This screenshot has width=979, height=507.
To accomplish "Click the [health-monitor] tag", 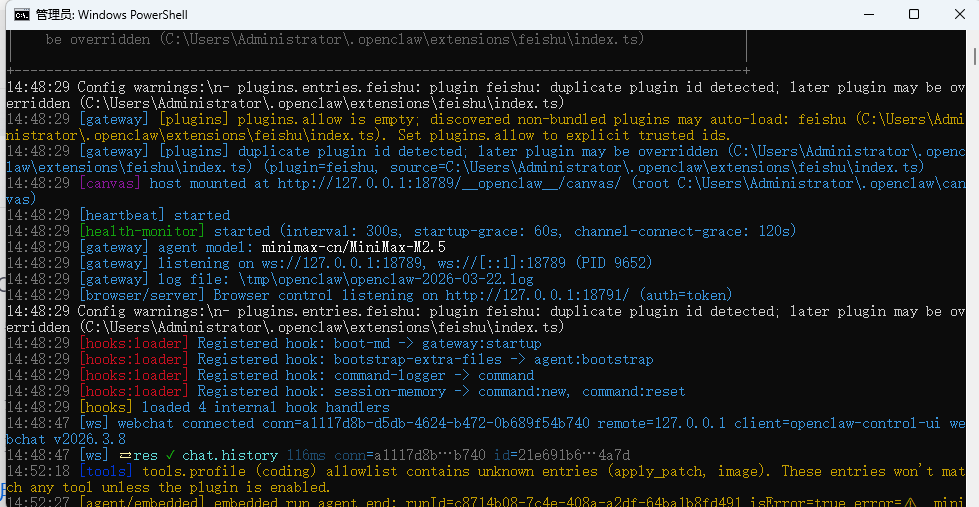I will [x=142, y=232].
